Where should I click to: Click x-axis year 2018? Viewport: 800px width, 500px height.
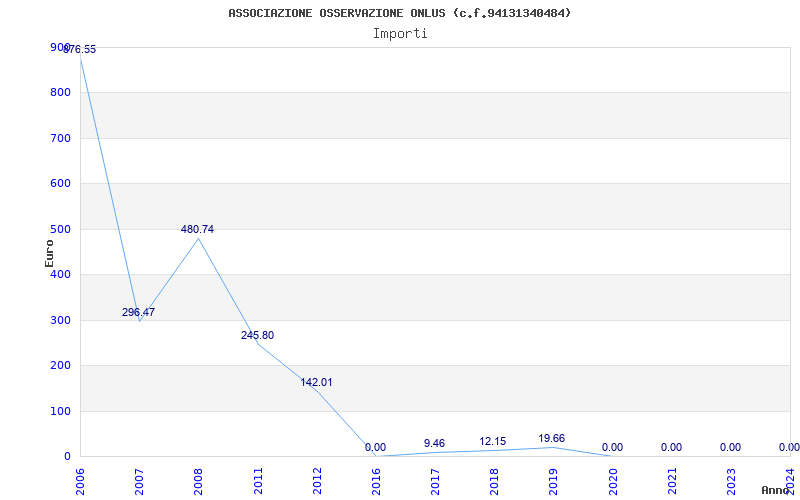(495, 481)
